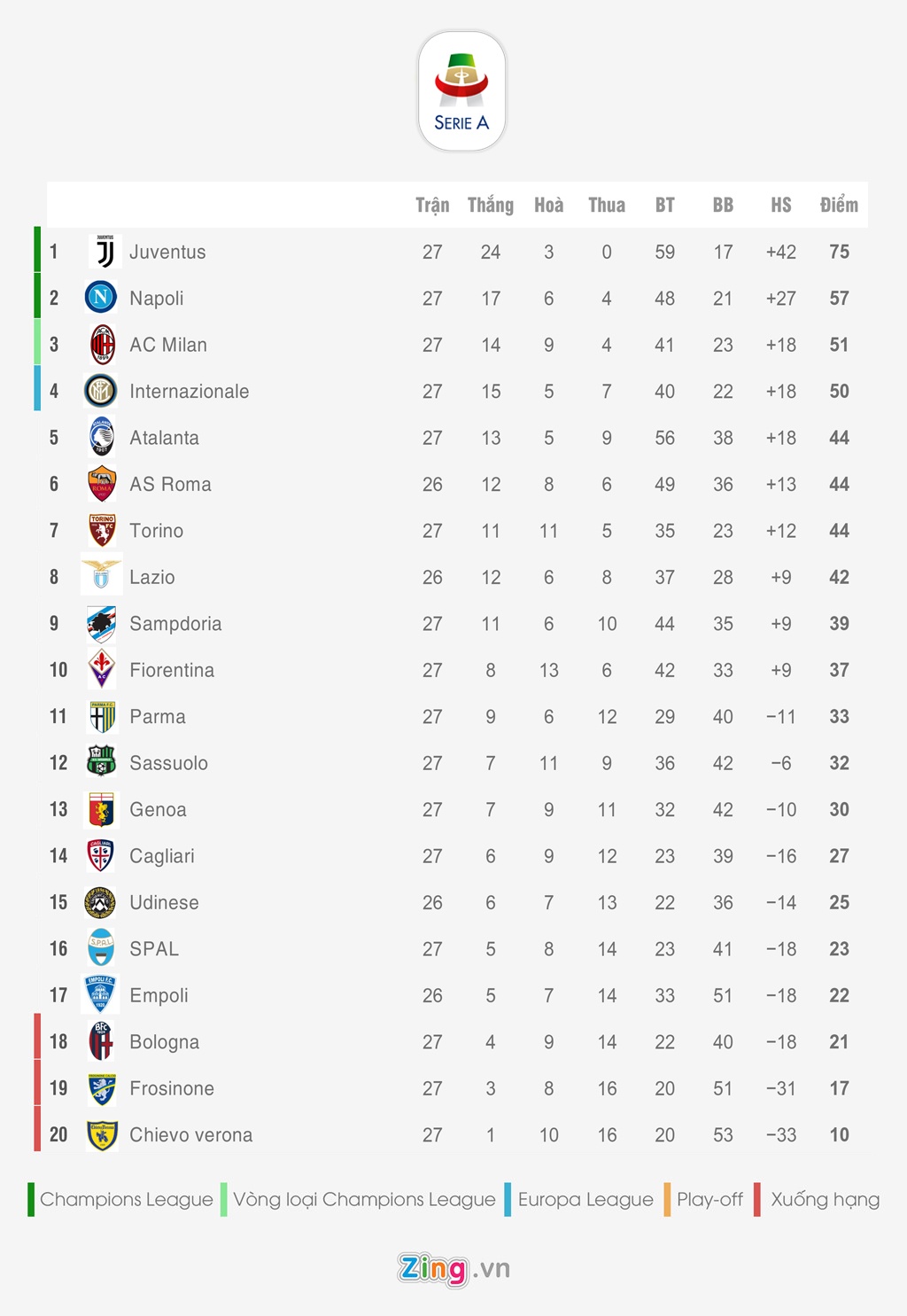
Task: Click the blue Europa League legend swatch
Action: pos(508,1199)
